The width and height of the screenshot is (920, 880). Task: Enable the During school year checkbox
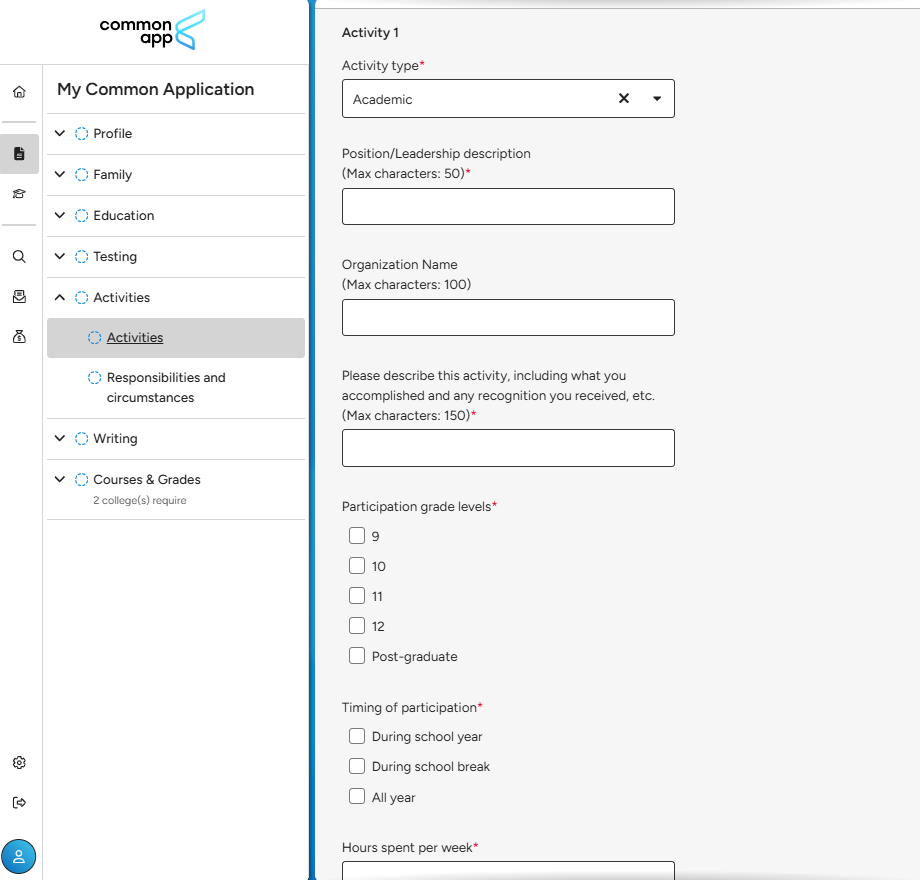point(357,737)
